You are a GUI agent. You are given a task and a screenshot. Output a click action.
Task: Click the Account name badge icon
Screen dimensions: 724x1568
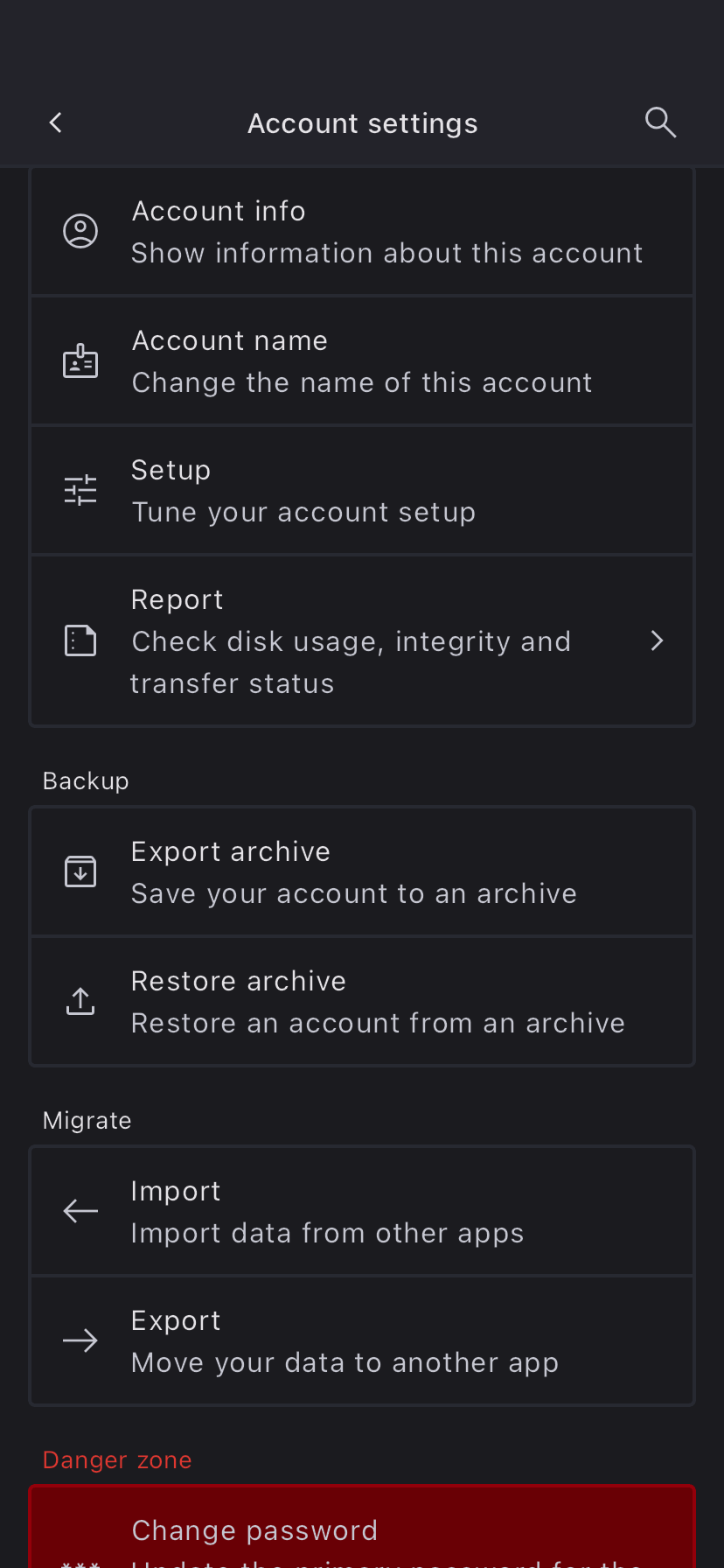click(x=80, y=360)
